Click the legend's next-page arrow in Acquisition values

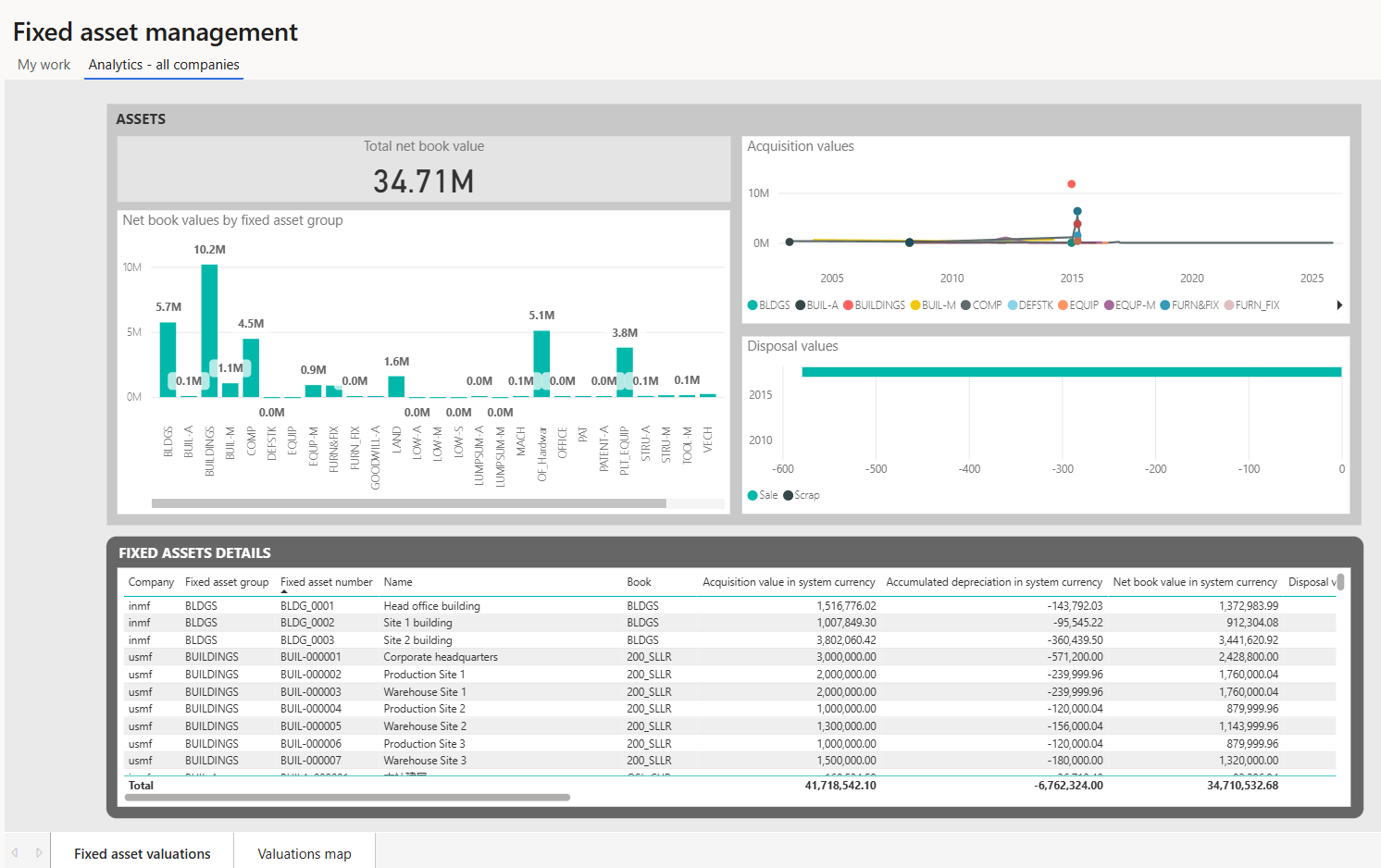pyautogui.click(x=1339, y=305)
